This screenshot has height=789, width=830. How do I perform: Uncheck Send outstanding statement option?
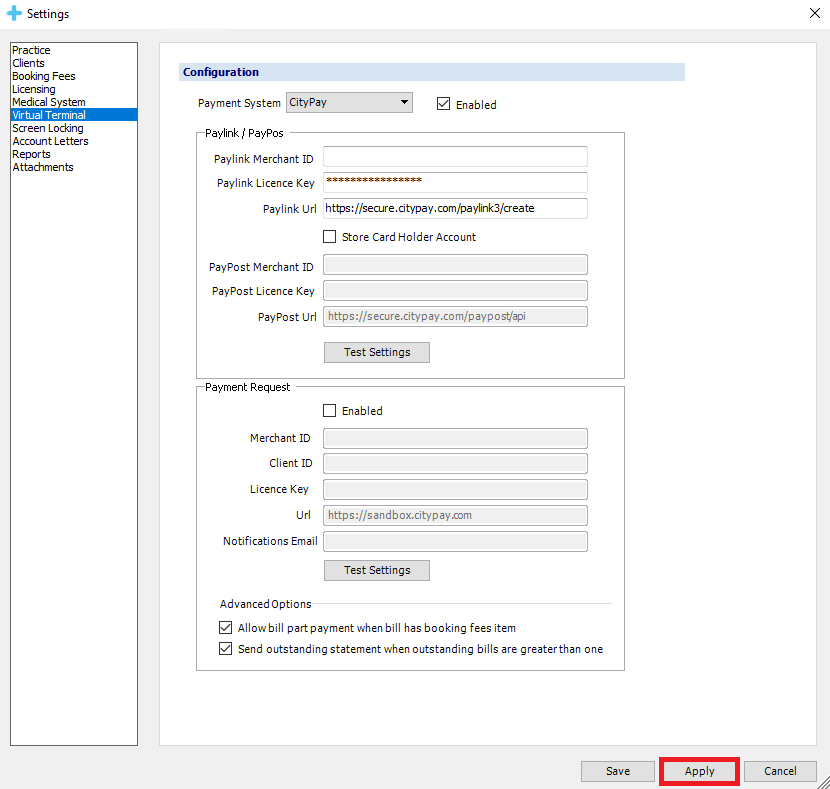coord(225,649)
